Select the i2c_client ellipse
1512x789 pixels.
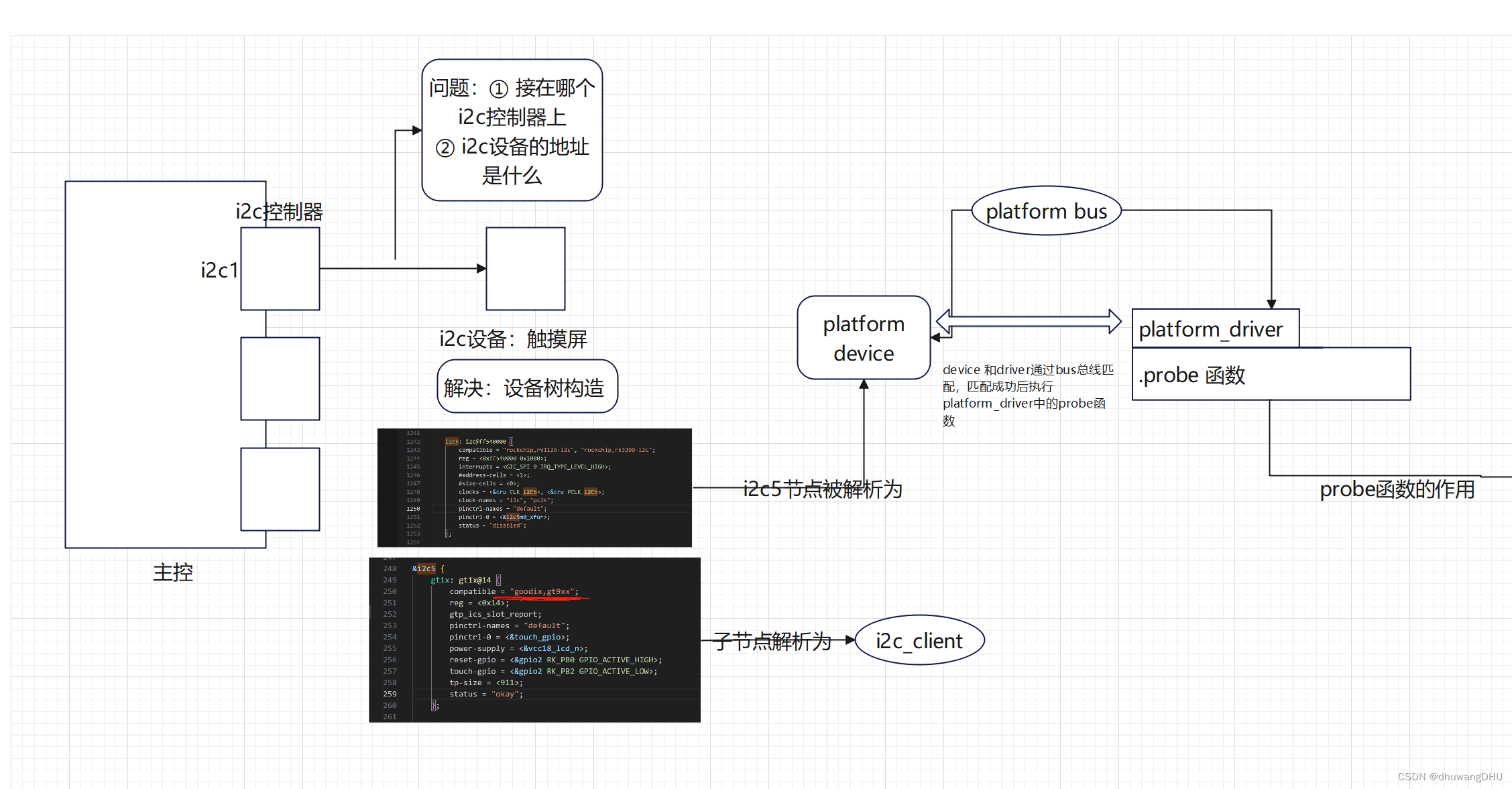(919, 640)
